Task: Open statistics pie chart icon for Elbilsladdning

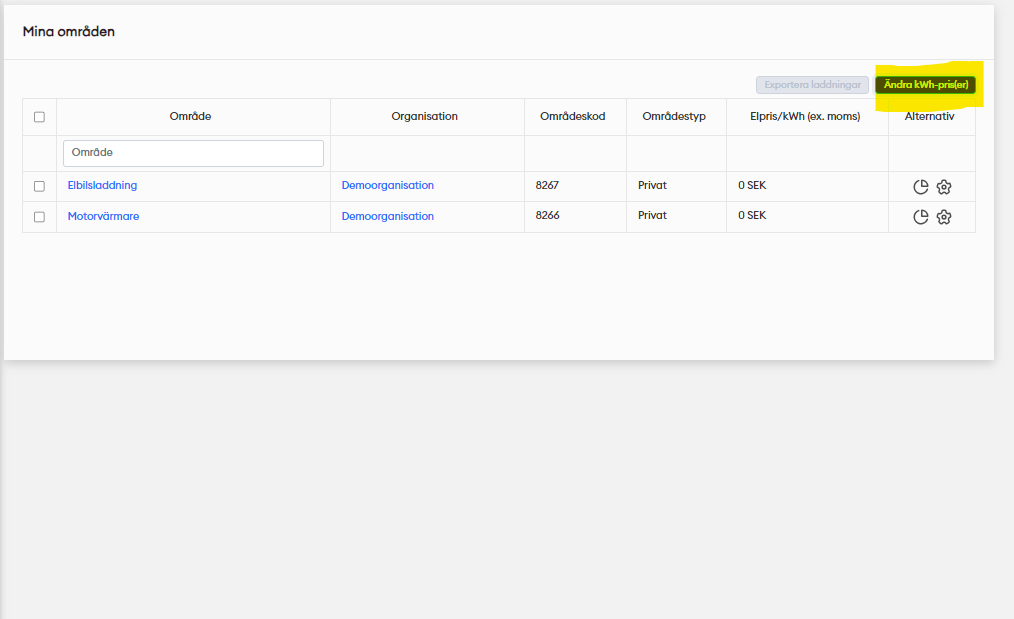Action: pyautogui.click(x=921, y=187)
